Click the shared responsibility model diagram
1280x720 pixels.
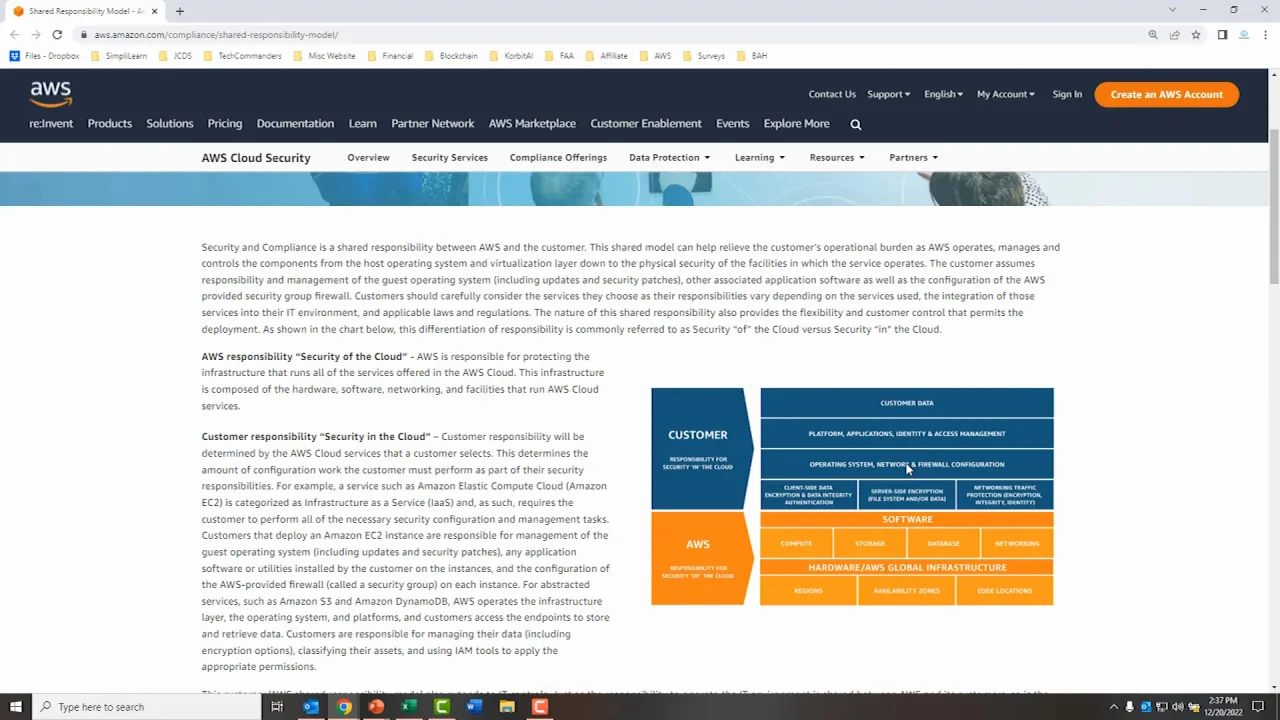(x=852, y=496)
